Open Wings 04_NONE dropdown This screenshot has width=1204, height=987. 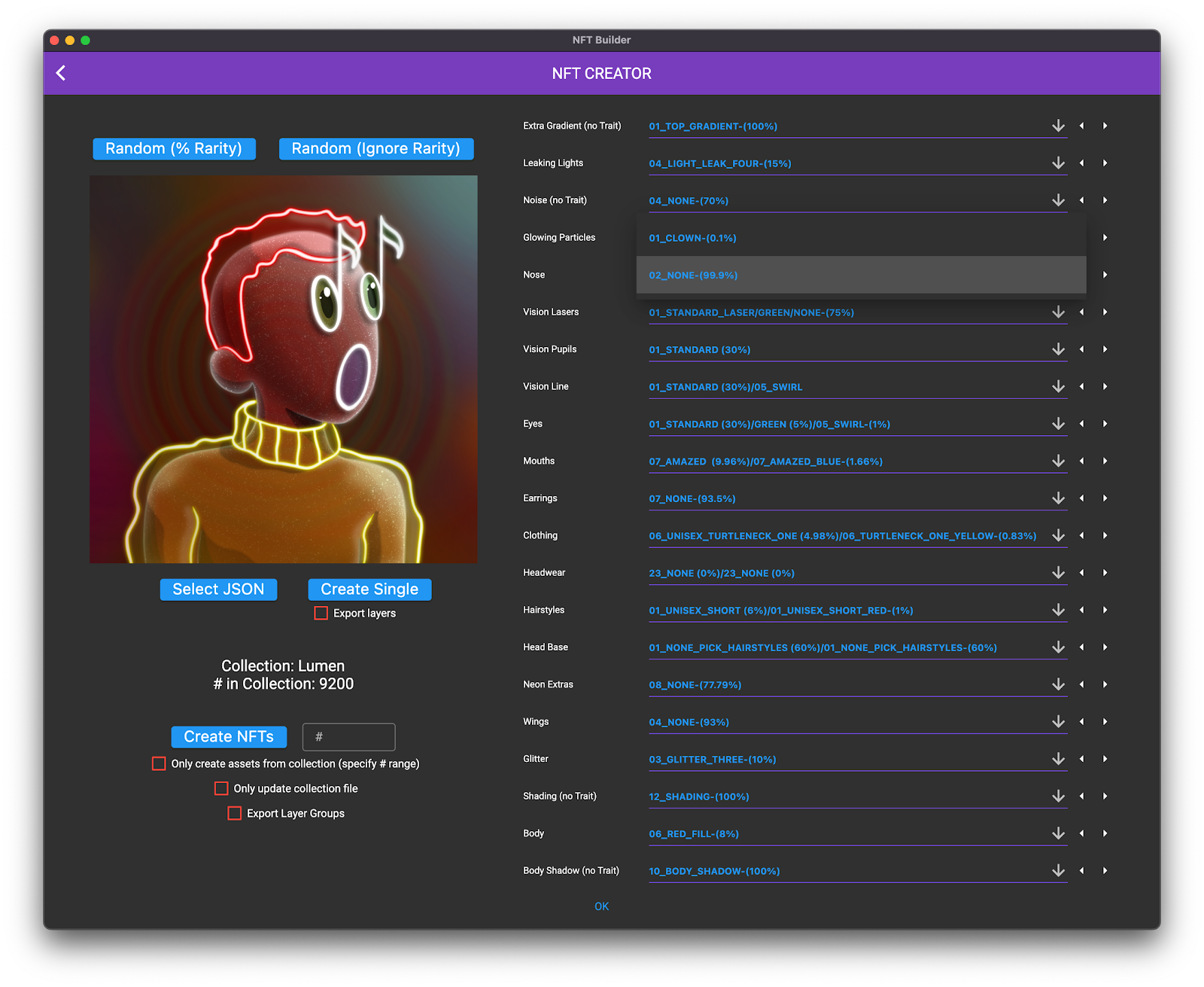pos(858,723)
